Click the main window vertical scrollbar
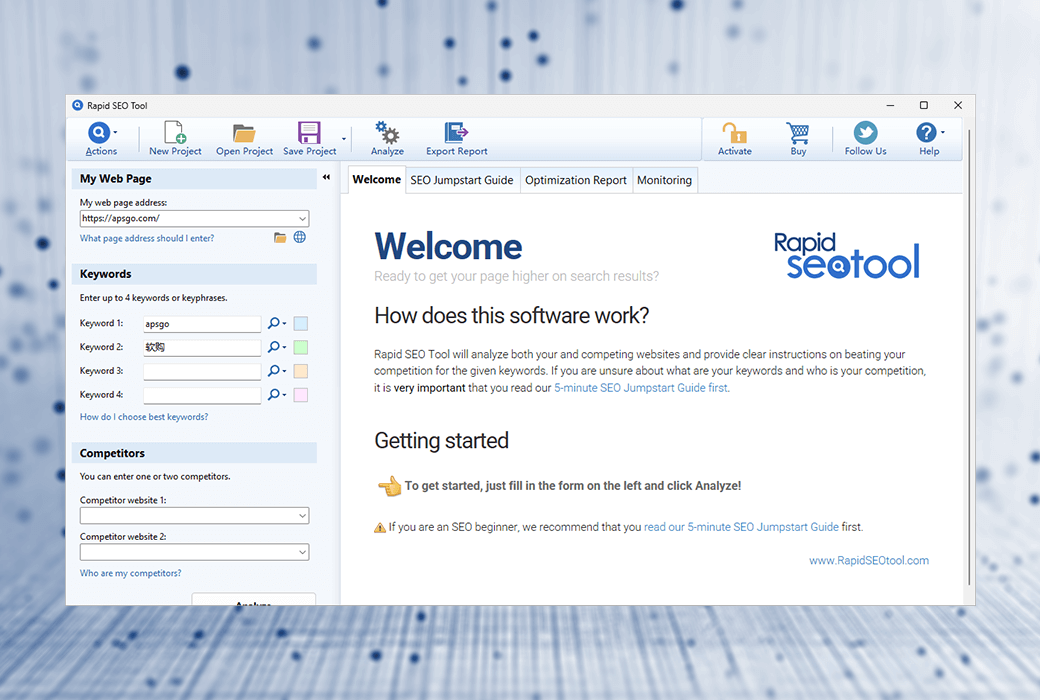The image size is (1040, 700). 969,358
